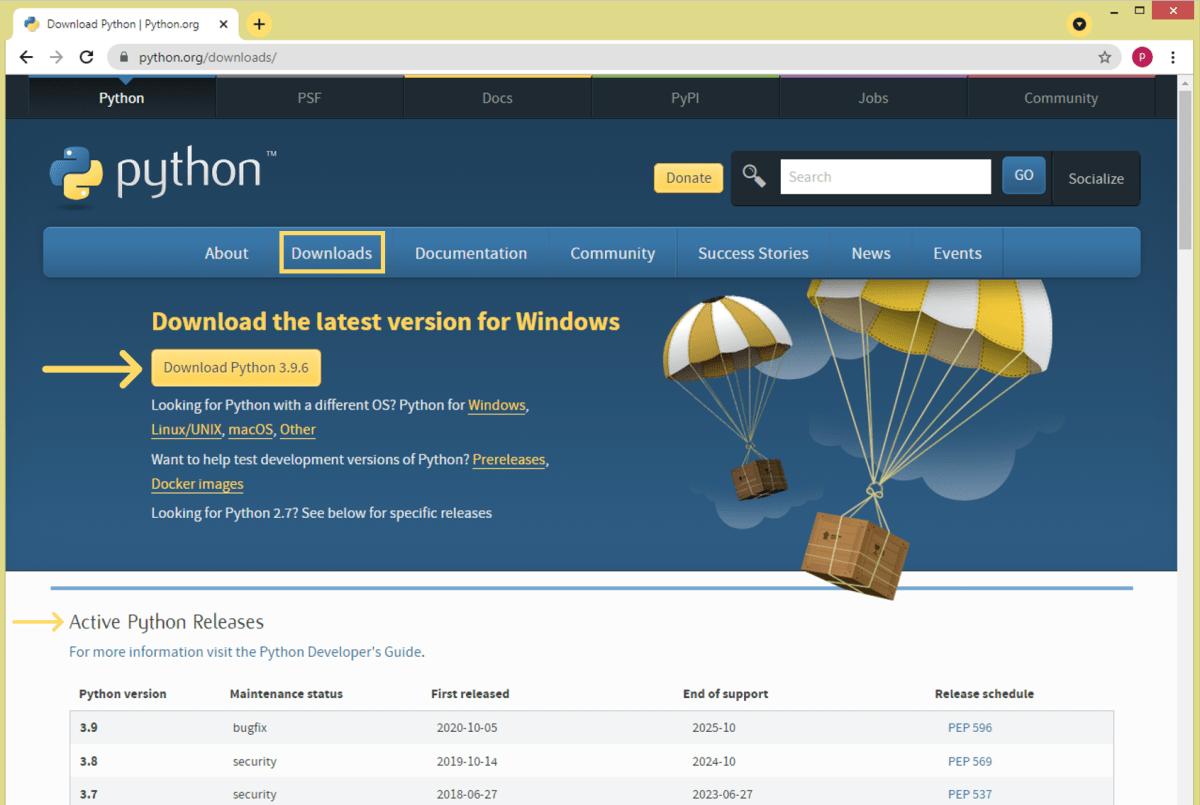Click the scrollbar up arrow
Image resolution: width=1200 pixels, height=805 pixels.
click(x=1185, y=82)
